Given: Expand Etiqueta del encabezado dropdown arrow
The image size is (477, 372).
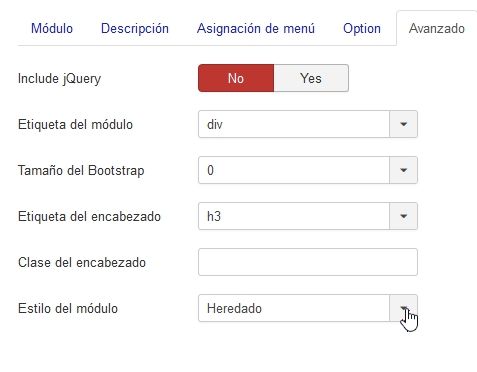Looking at the screenshot, I should click(403, 216).
